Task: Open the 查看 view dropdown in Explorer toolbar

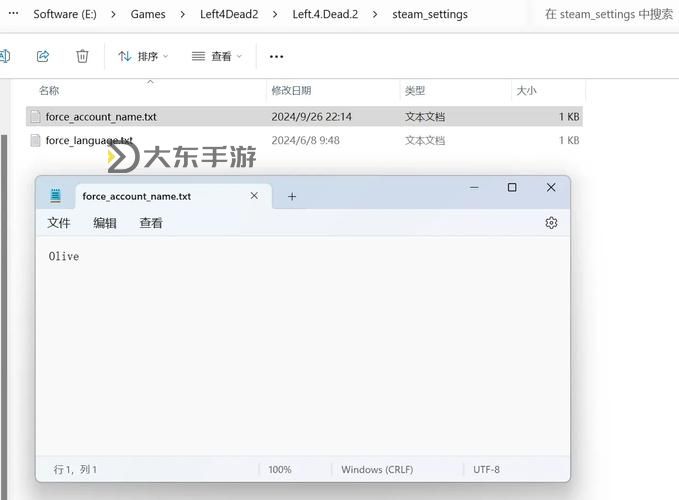Action: click(217, 56)
